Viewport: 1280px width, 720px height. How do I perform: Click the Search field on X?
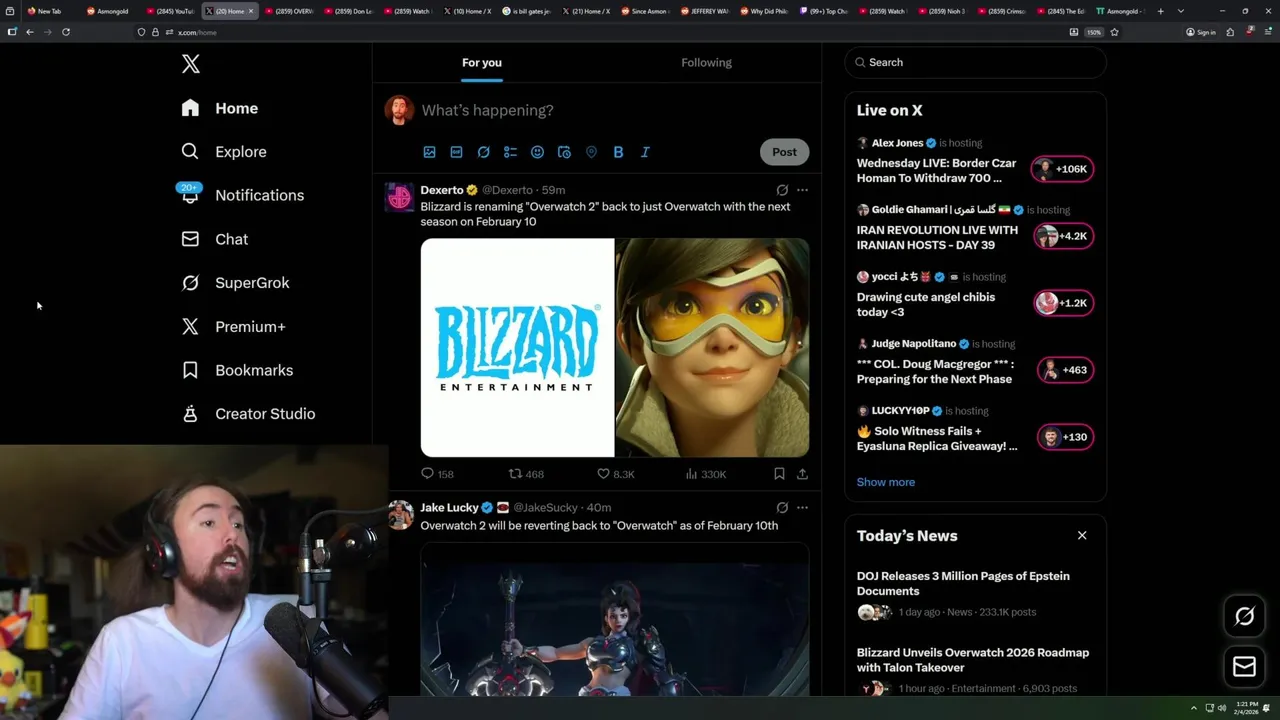tap(975, 62)
